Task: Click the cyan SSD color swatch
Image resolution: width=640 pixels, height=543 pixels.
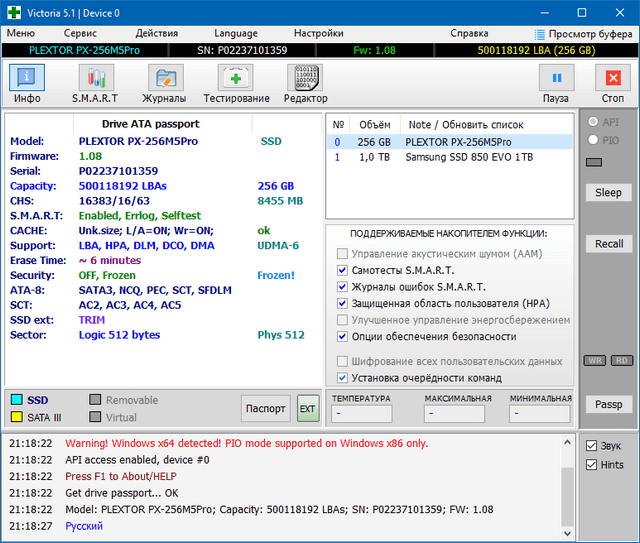Action: (x=16, y=400)
